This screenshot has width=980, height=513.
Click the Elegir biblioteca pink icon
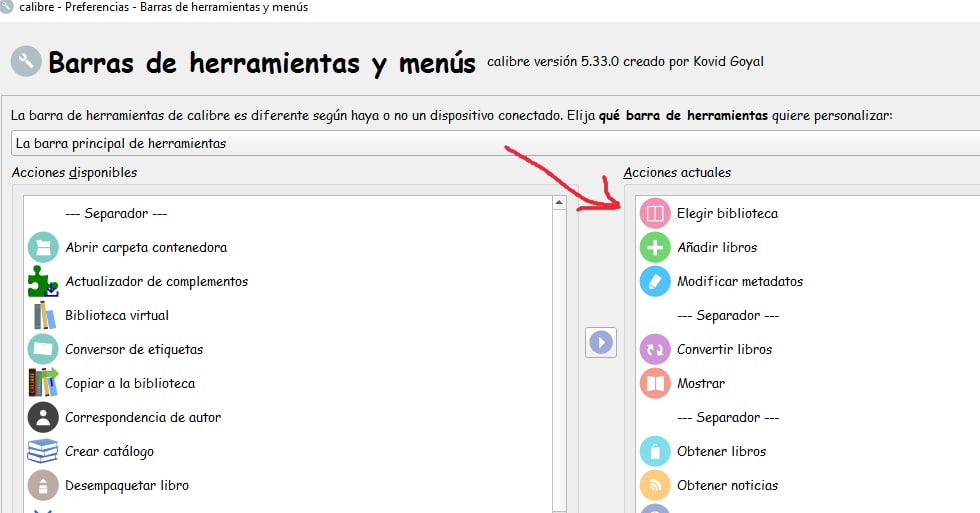coord(654,214)
